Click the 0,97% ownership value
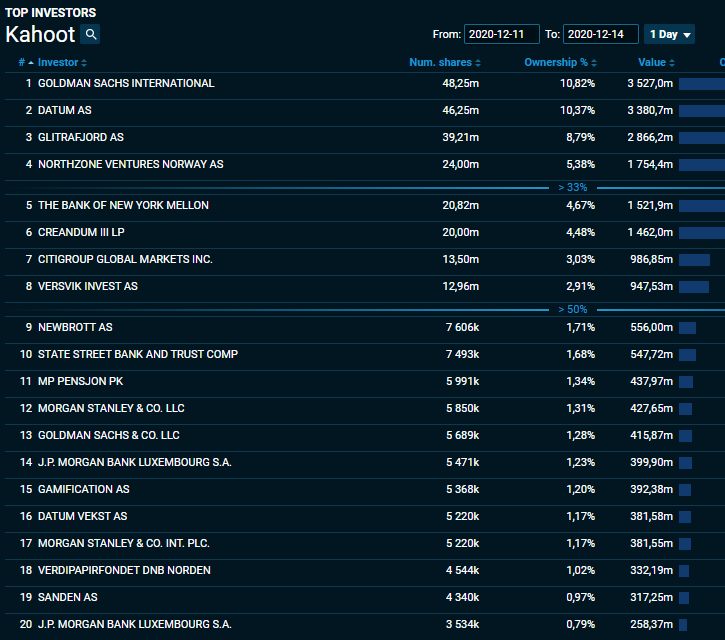Image resolution: width=725 pixels, height=640 pixels. (x=581, y=597)
